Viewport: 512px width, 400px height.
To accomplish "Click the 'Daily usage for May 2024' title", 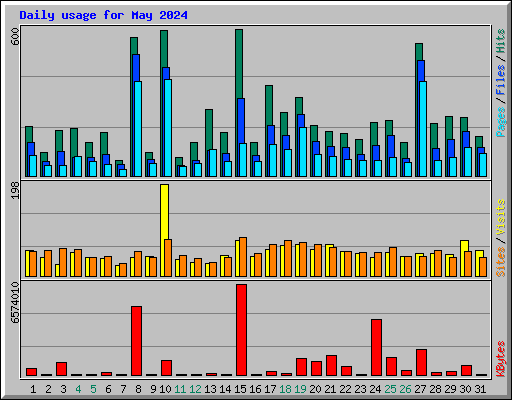I will pos(103,15).
